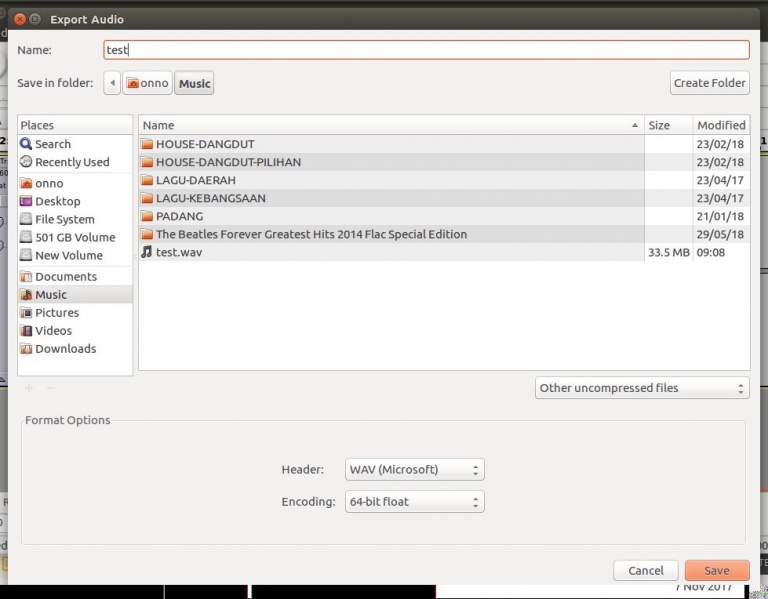Open the file type dropdown showing Other uncompressed files

coord(641,388)
